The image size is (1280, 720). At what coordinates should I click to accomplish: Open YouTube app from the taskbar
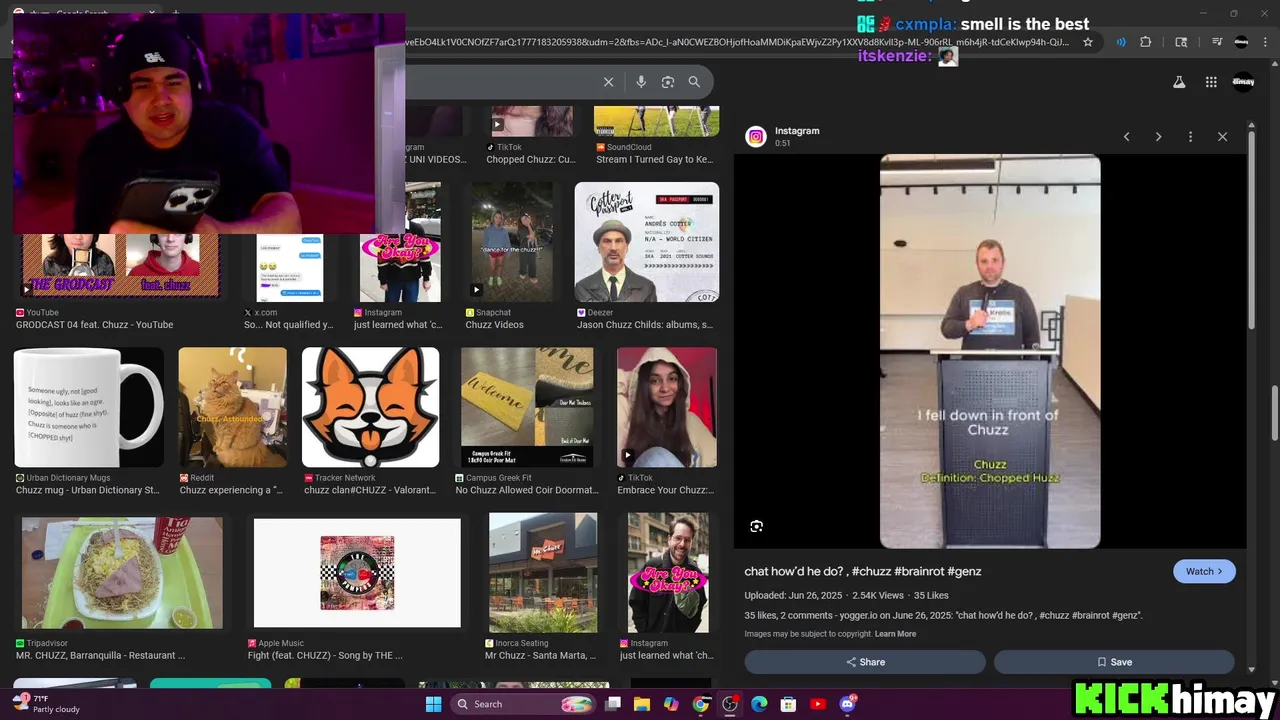(x=818, y=704)
